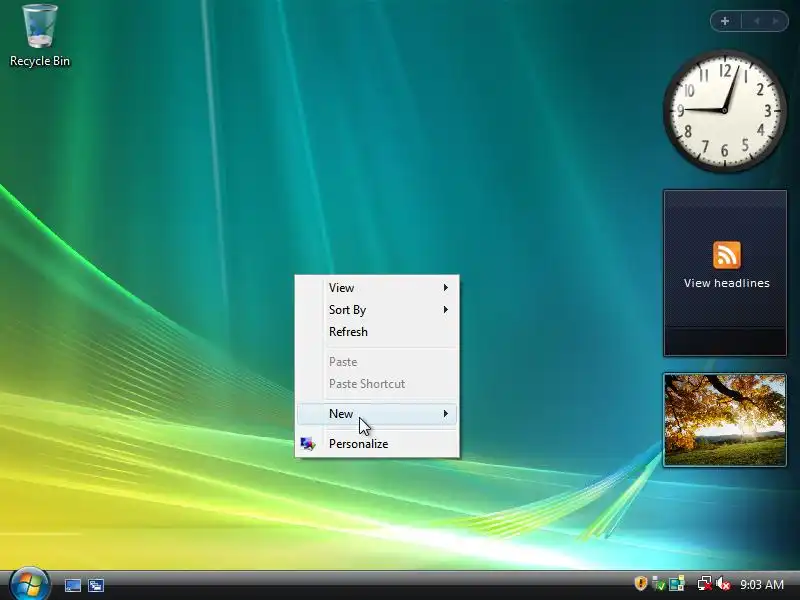Expand the New submenu arrow
Screen dimensions: 800x600
coord(445,414)
